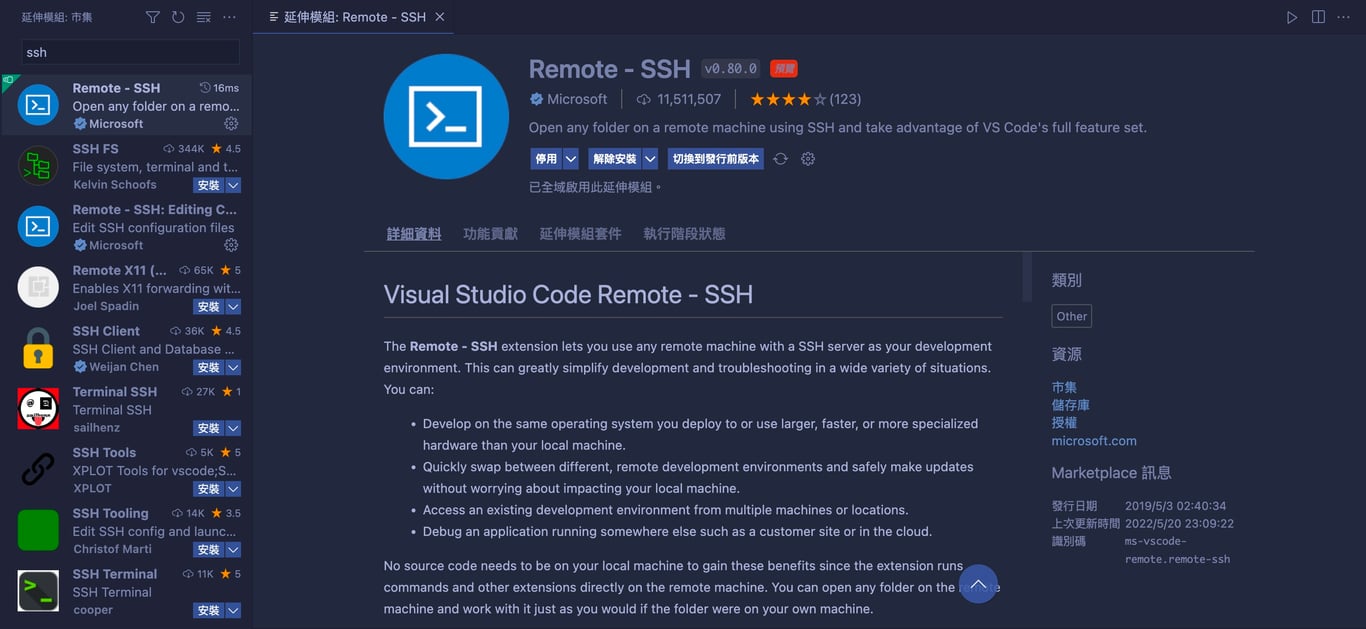Clear the extension search results

(x=203, y=16)
